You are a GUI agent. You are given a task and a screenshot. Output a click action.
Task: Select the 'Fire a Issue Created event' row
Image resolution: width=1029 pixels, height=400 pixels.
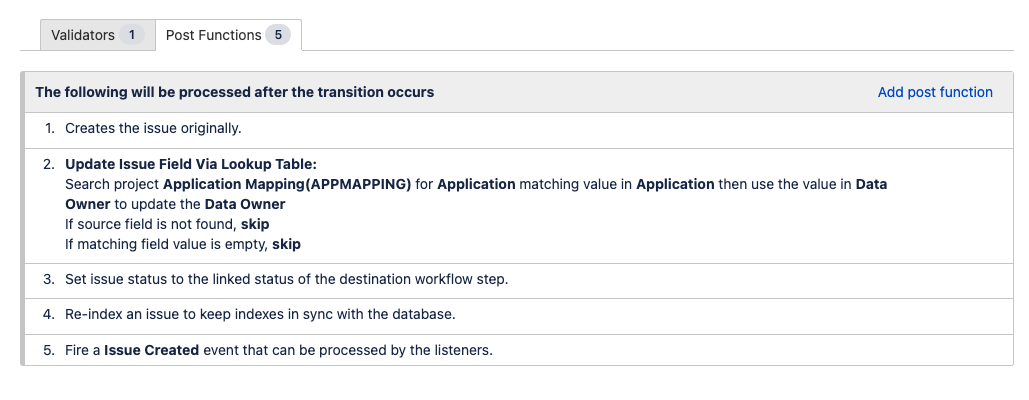click(x=279, y=350)
